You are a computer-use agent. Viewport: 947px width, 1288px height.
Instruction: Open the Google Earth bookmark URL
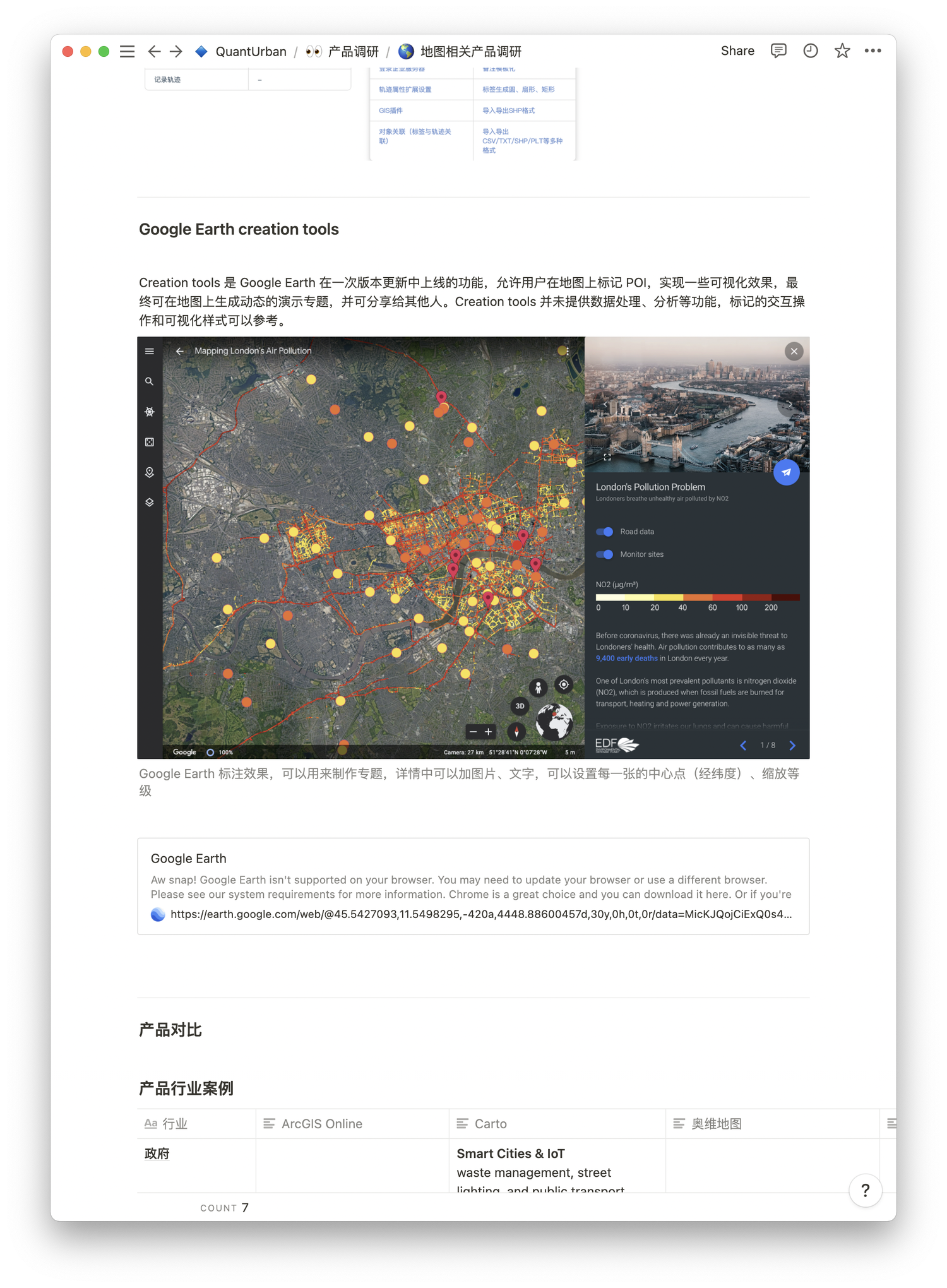tap(480, 914)
